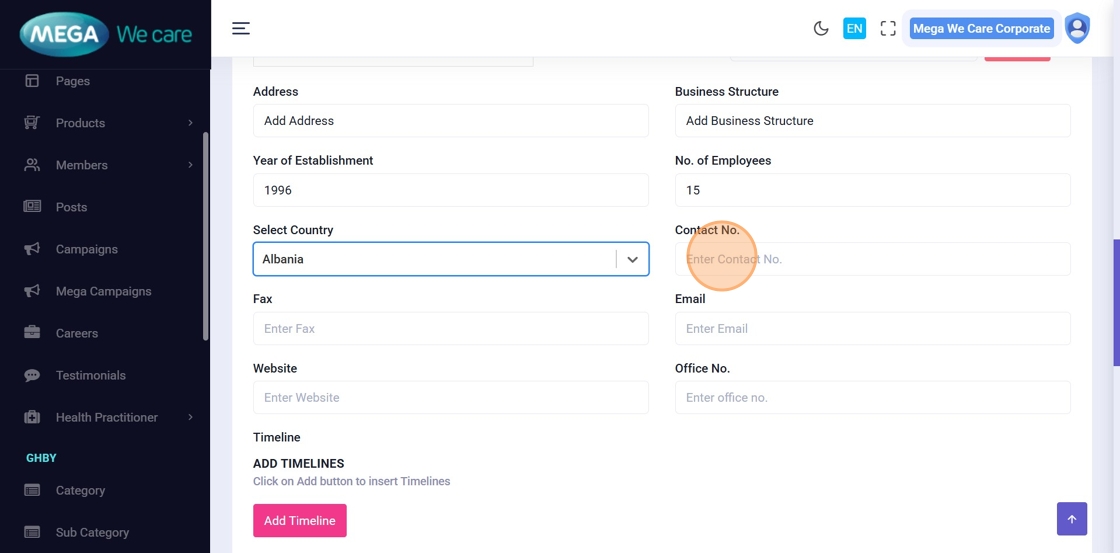Click the fullscreen expand icon

(888, 29)
